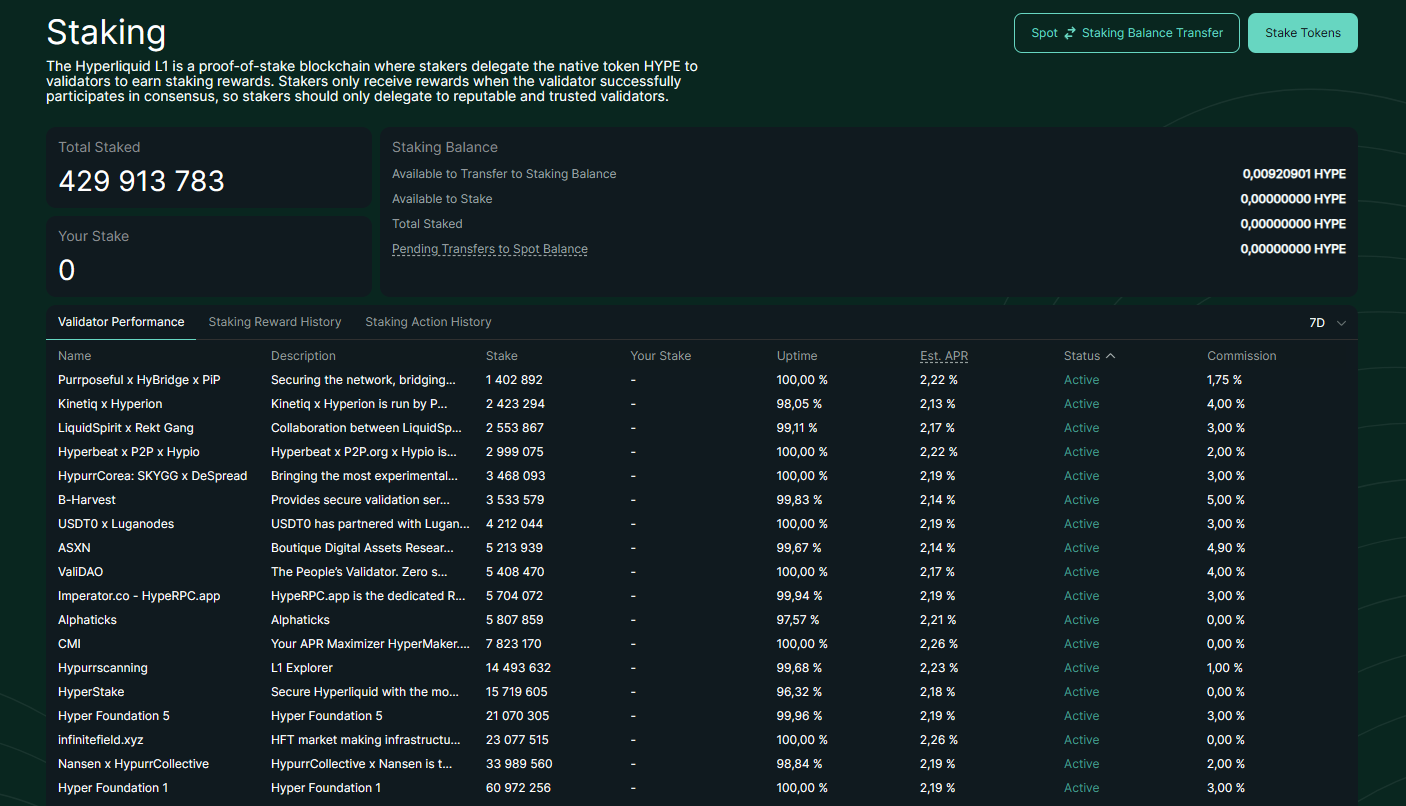The height and width of the screenshot is (806, 1406).
Task: Click 'HFT market making infrastructu...' description
Action: (366, 740)
